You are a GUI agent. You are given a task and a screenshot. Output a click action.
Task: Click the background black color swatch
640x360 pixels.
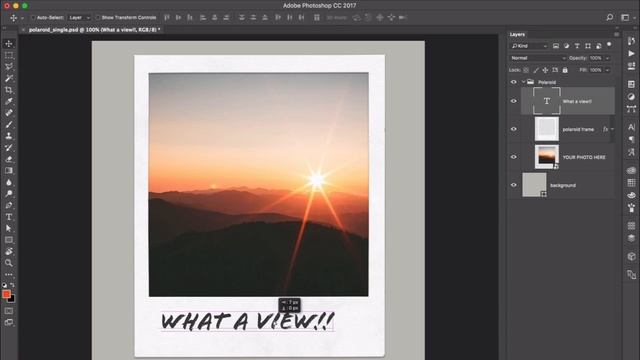12,299
